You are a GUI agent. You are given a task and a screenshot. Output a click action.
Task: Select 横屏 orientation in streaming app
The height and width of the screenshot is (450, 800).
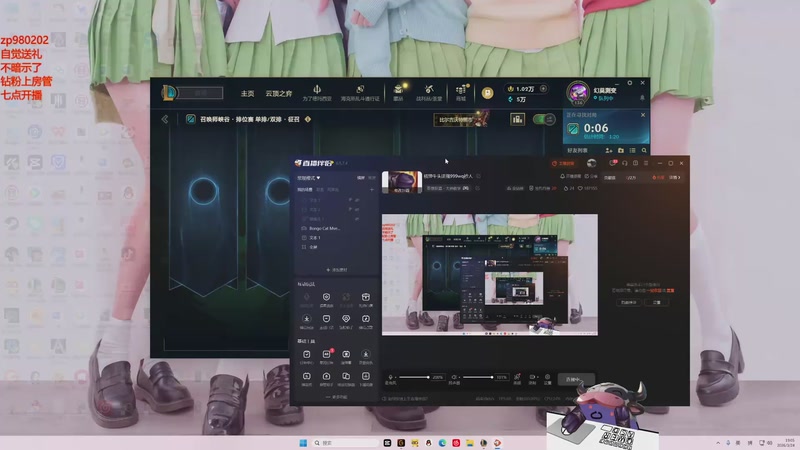point(361,178)
